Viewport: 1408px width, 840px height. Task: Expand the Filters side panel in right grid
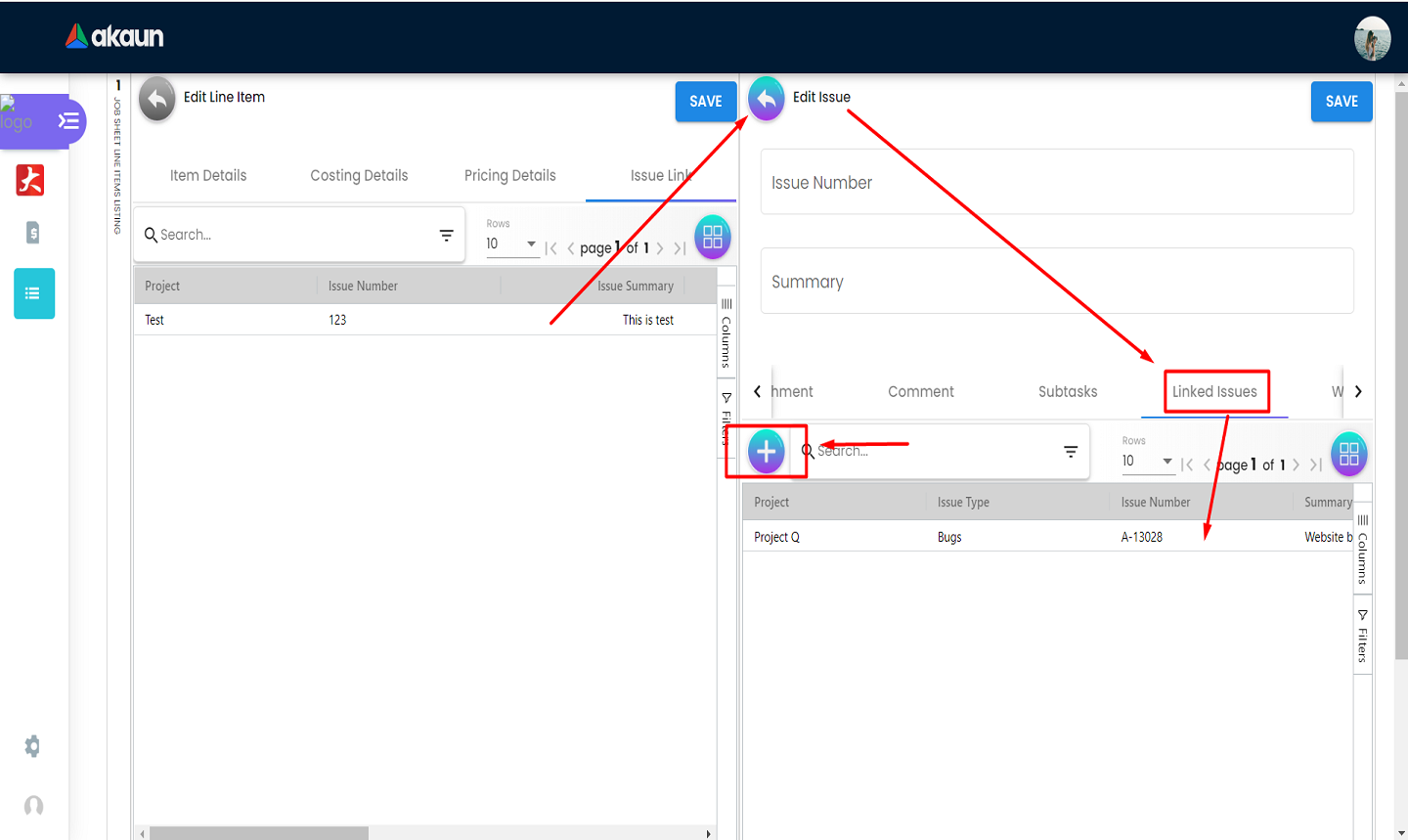point(1362,636)
